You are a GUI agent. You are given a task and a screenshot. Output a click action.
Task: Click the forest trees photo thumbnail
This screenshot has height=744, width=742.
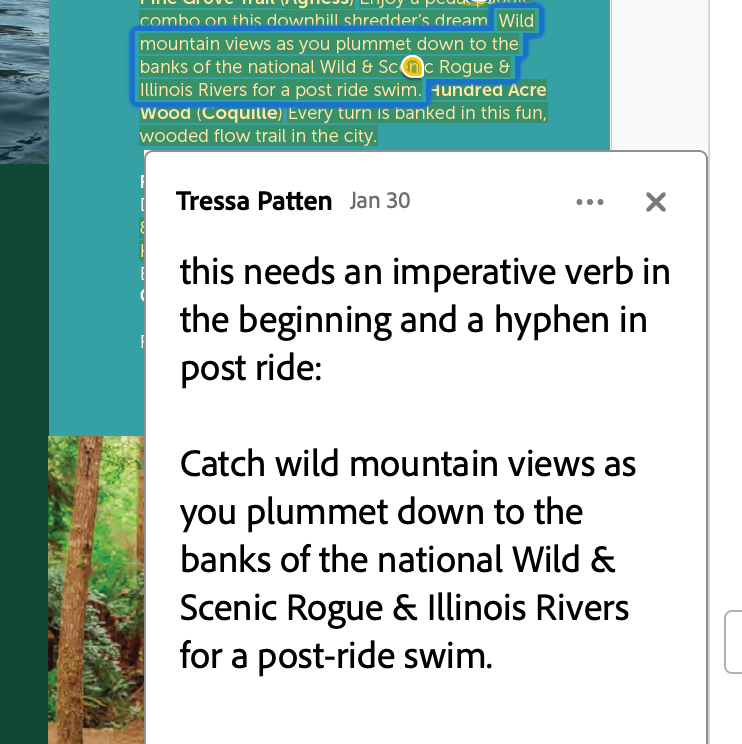96,590
